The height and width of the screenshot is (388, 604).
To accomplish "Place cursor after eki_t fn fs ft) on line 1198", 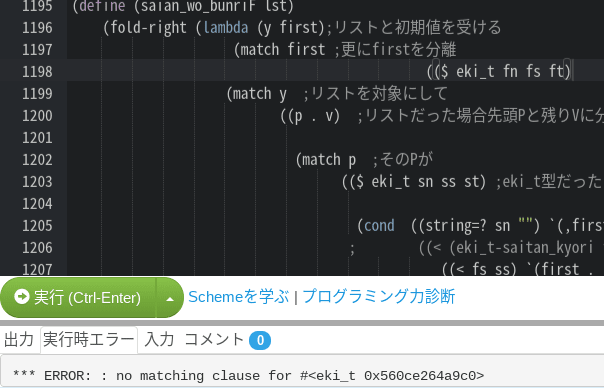I will click(572, 71).
